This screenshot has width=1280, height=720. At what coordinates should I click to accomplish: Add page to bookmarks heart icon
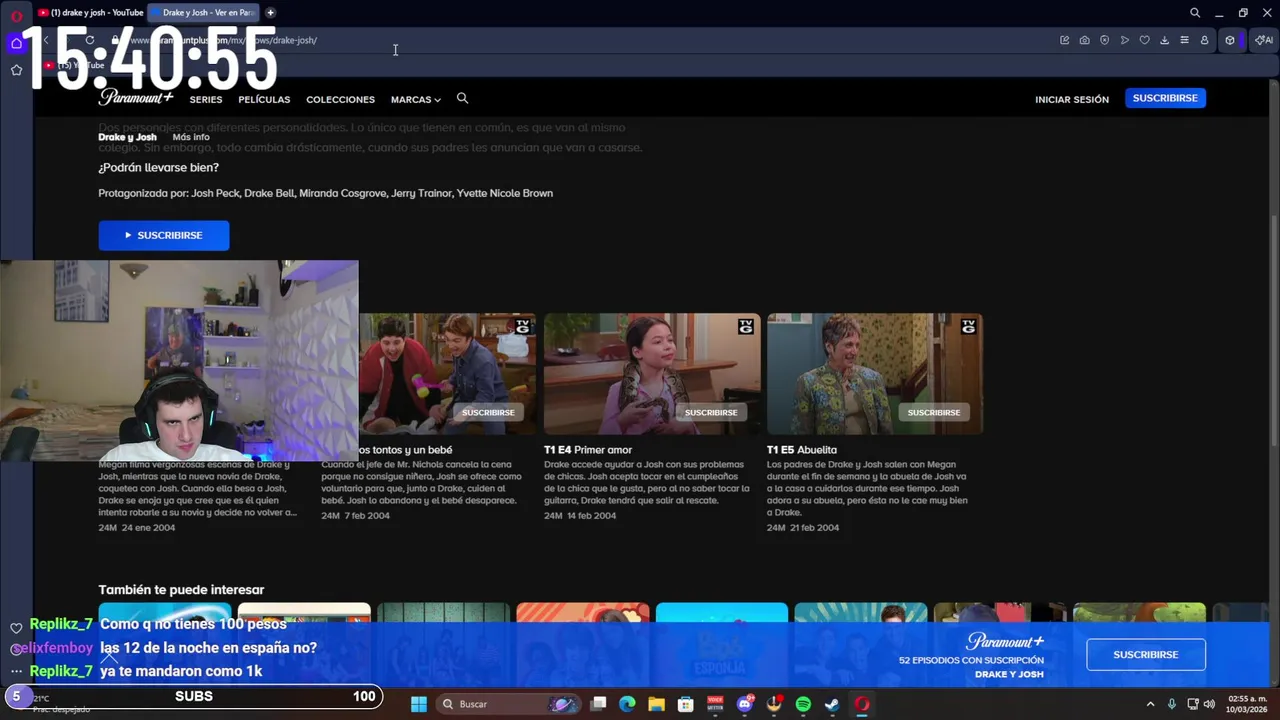tap(1145, 40)
